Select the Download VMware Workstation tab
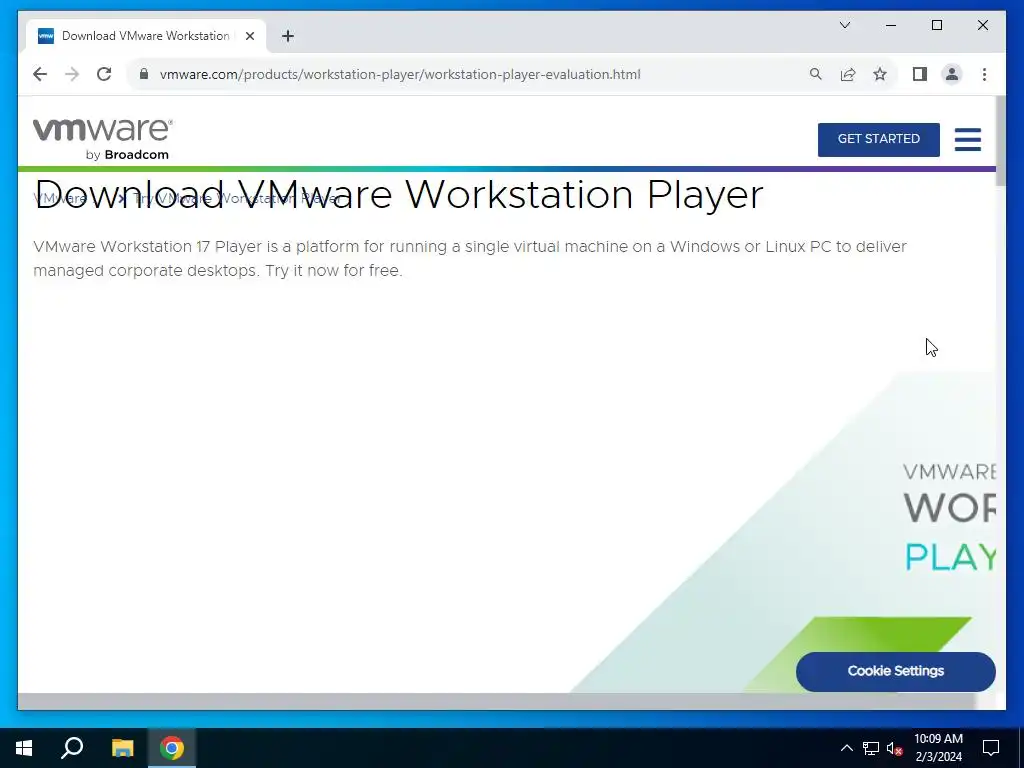The height and width of the screenshot is (768, 1024). (146, 36)
